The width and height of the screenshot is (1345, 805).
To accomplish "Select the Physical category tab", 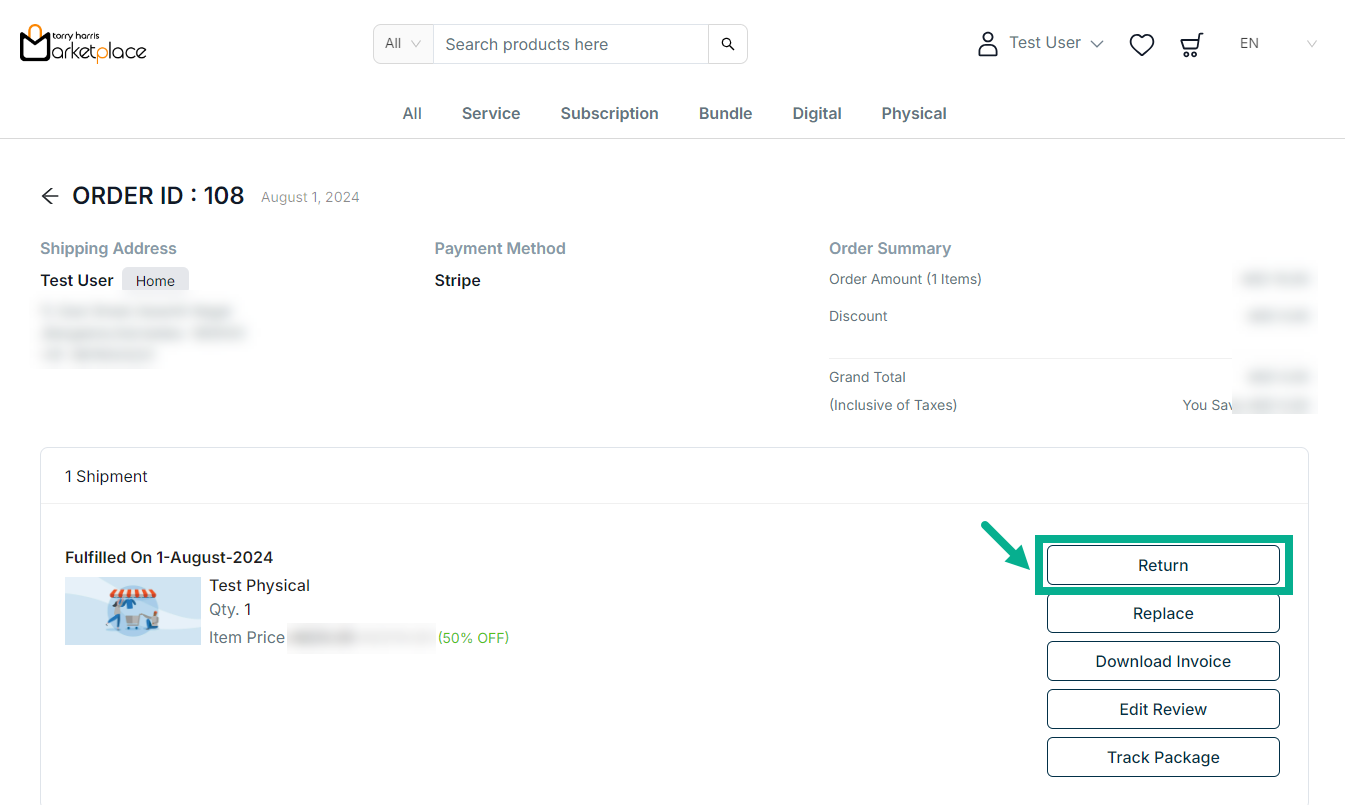I will [x=913, y=113].
